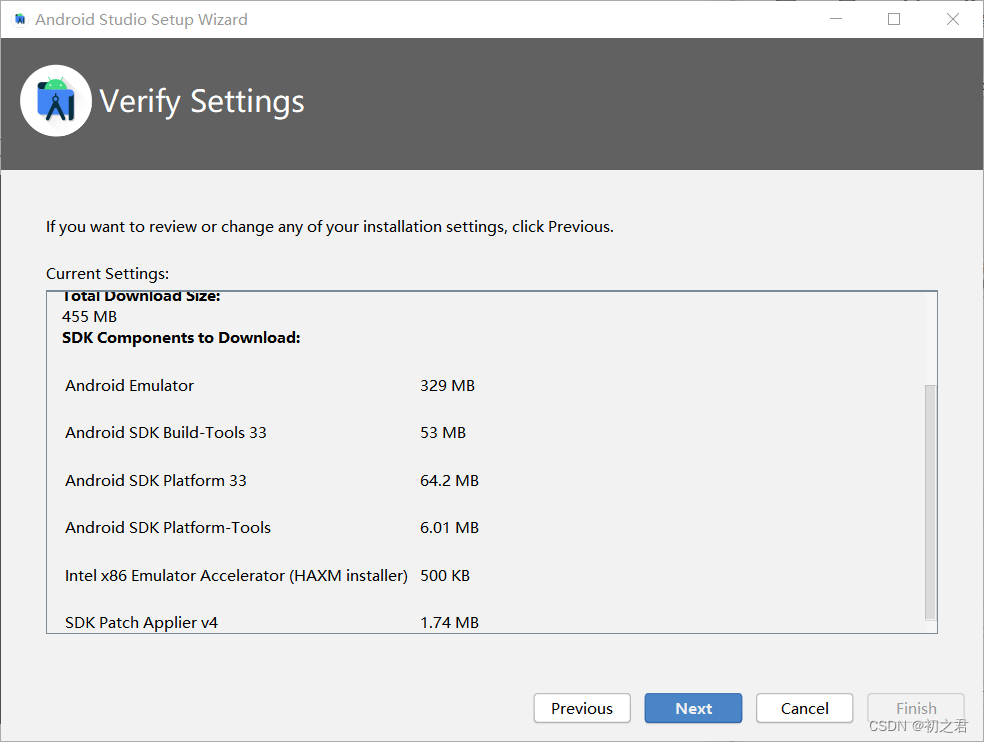Minimize the setup wizard window
This screenshot has height=742, width=984.
pos(835,18)
